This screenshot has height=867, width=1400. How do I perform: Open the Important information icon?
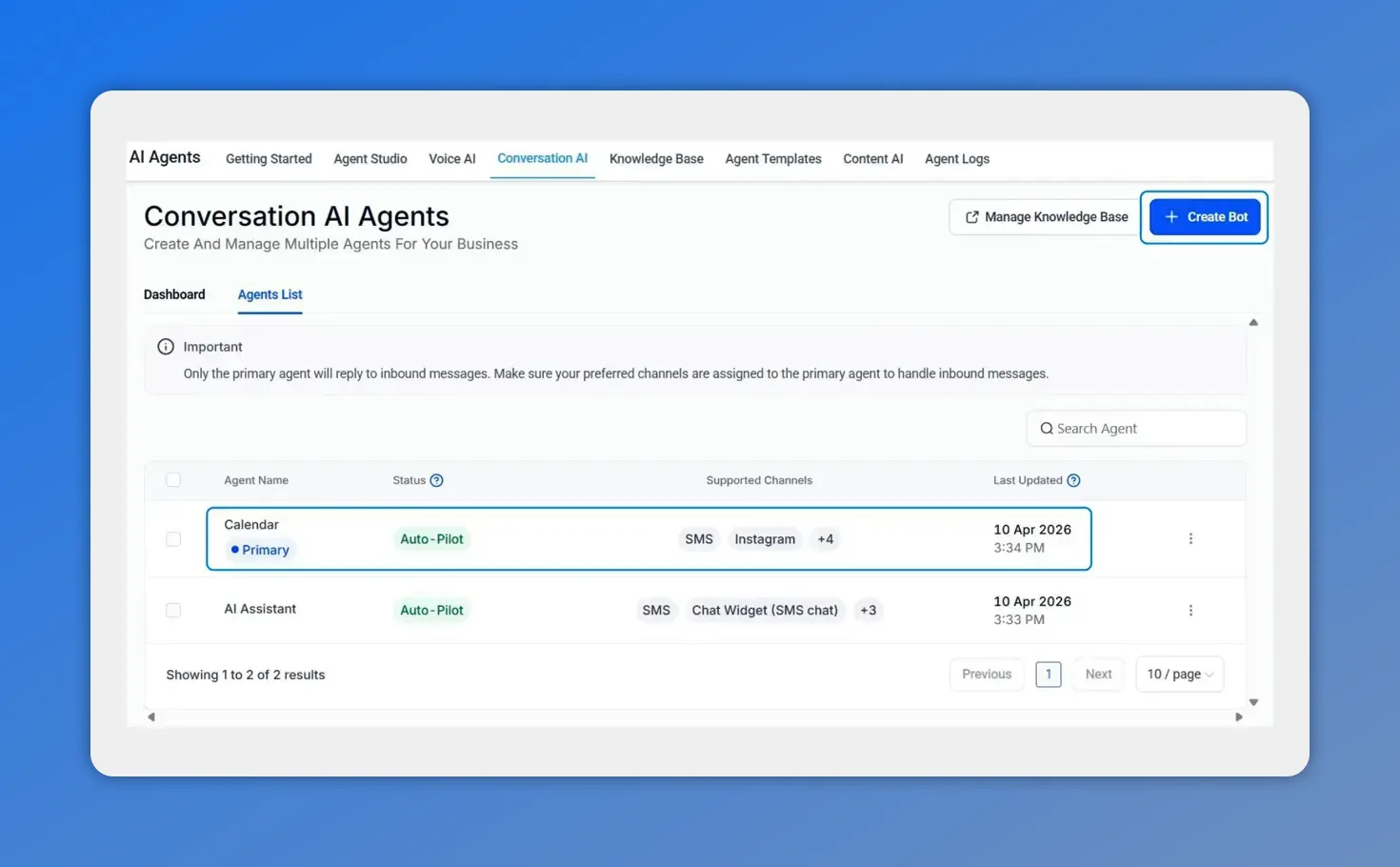(x=166, y=346)
